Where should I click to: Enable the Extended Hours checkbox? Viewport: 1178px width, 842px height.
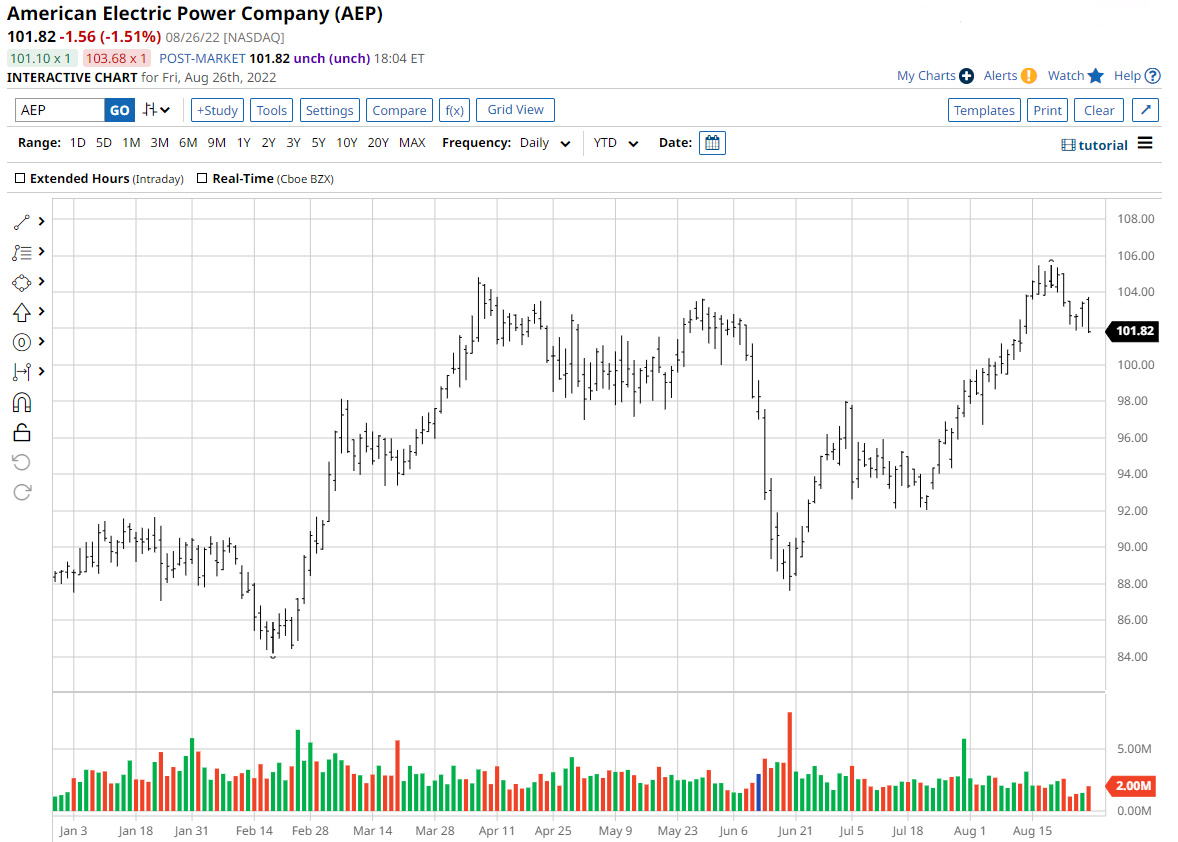tap(20, 178)
